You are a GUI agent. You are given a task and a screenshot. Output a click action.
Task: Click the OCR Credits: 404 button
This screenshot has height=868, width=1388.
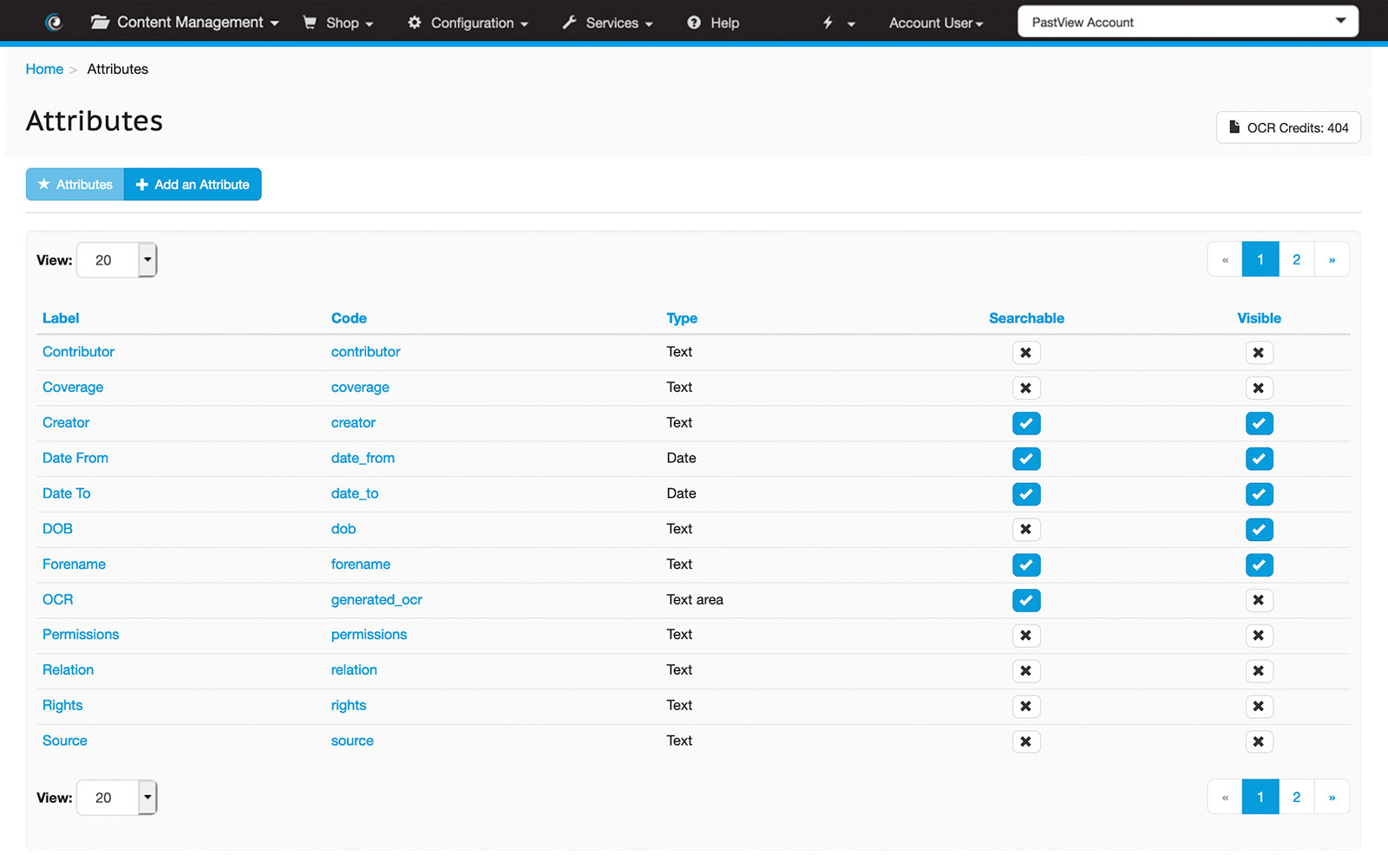point(1288,127)
